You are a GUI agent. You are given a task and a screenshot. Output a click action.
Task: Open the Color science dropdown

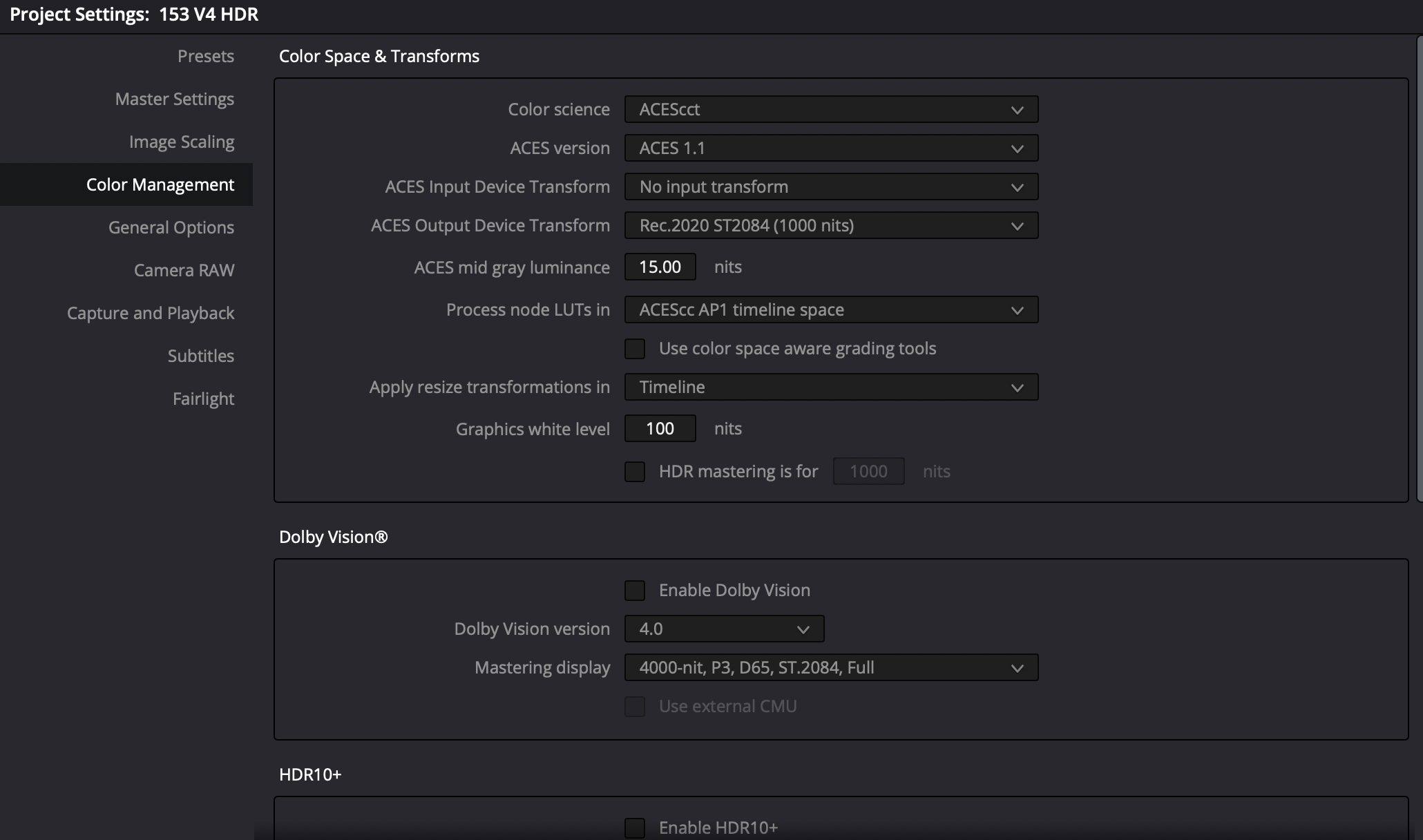tap(831, 109)
